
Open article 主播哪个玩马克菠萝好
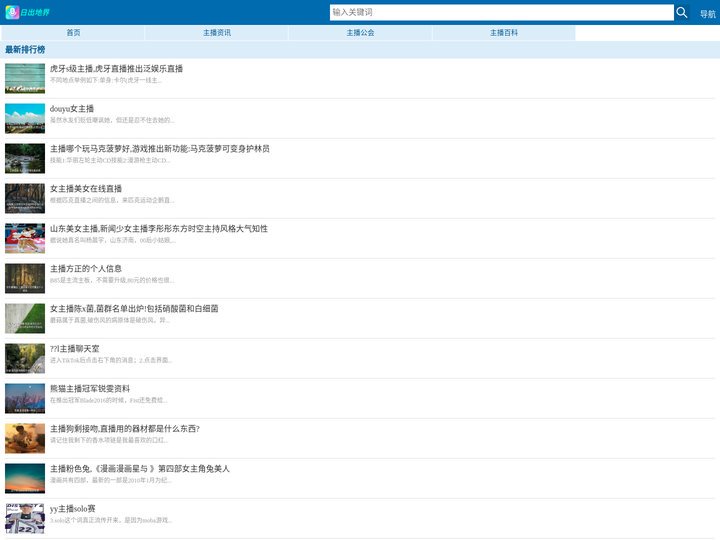(x=159, y=149)
